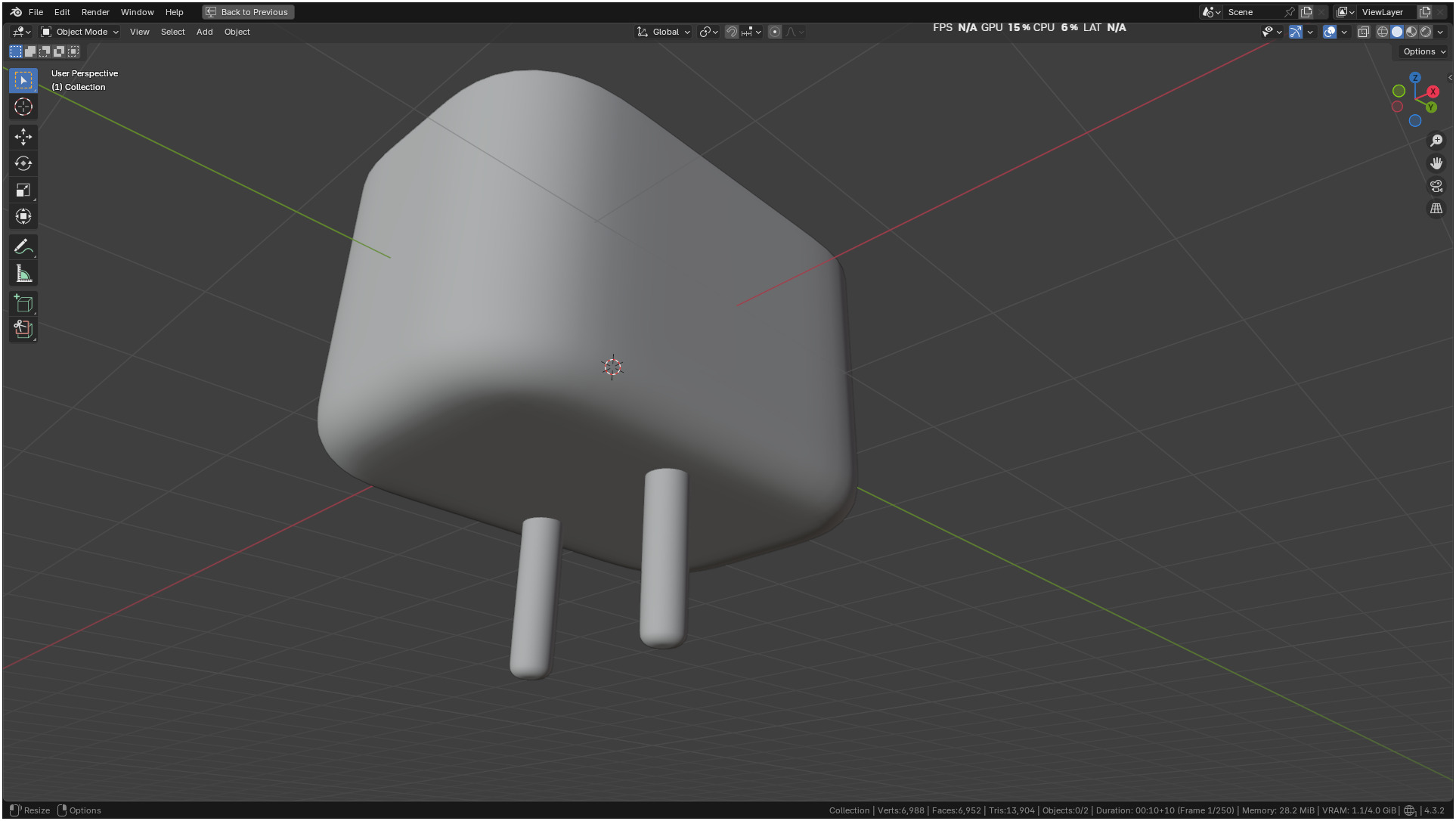
Task: Open the snapping options dropdown
Action: 752,32
